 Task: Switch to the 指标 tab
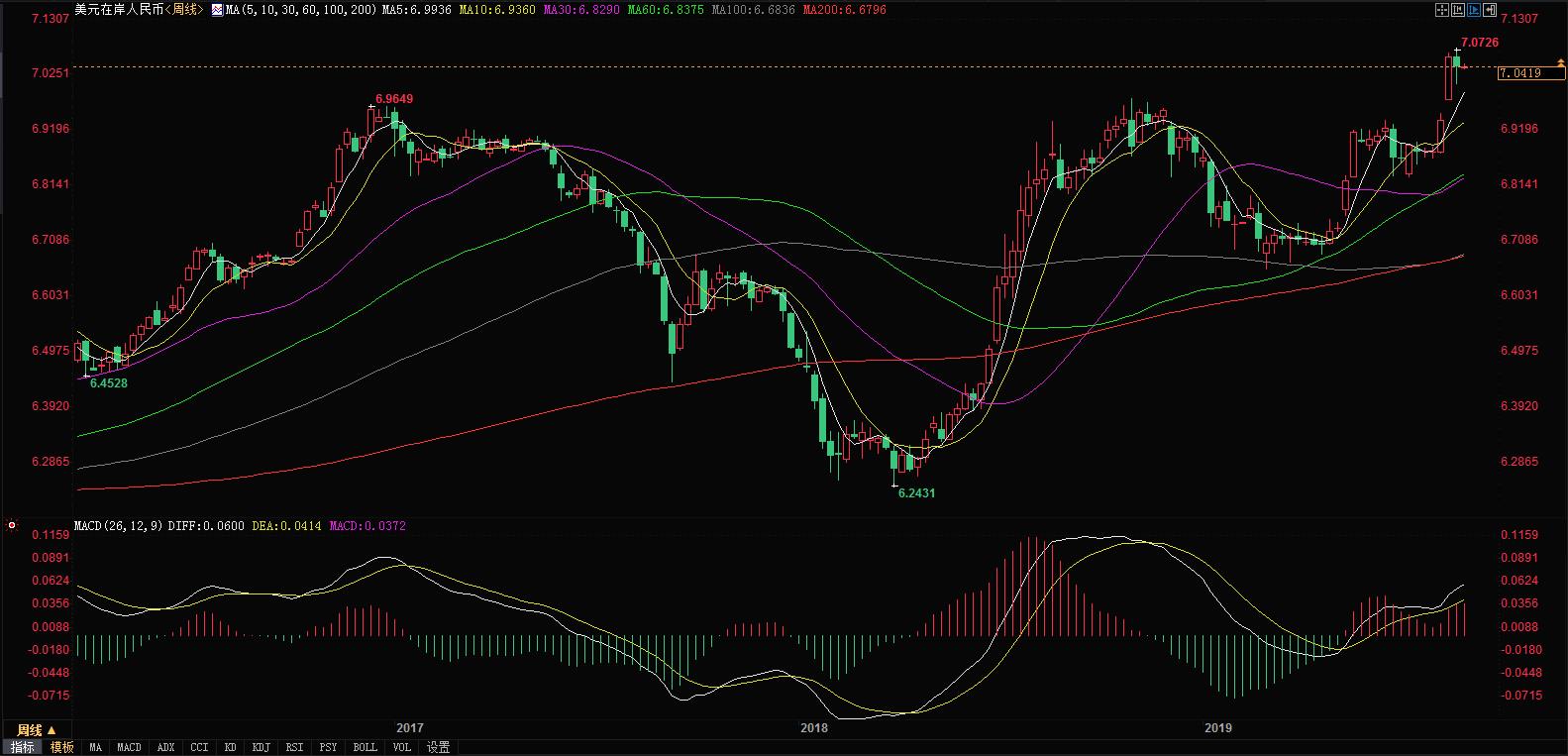point(22,747)
